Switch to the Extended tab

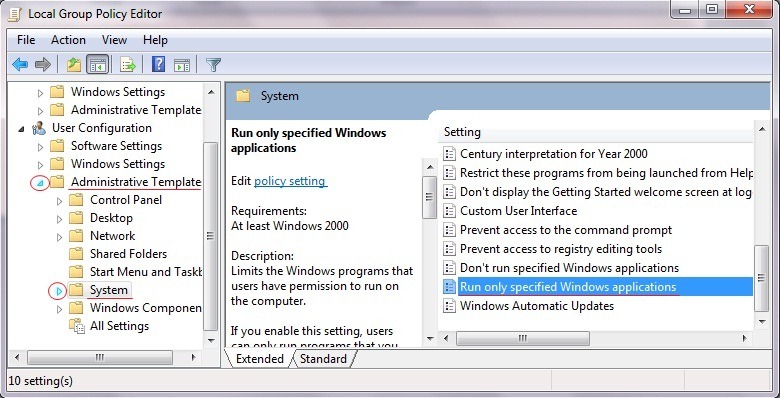click(x=259, y=359)
